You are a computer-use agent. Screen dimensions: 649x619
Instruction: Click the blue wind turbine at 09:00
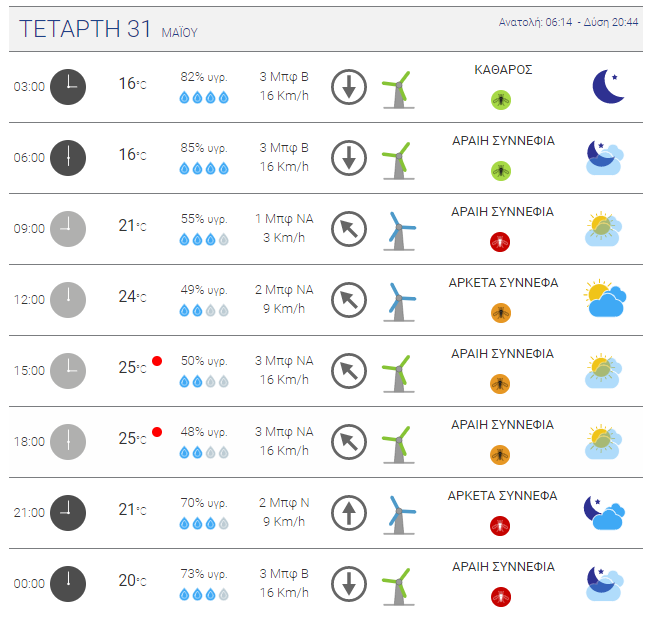coord(399,231)
